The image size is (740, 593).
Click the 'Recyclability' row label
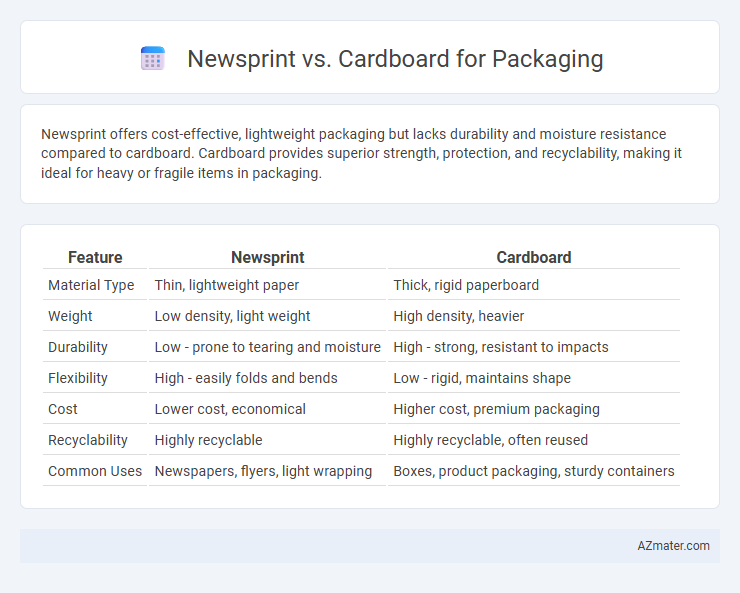pyautogui.click(x=88, y=440)
